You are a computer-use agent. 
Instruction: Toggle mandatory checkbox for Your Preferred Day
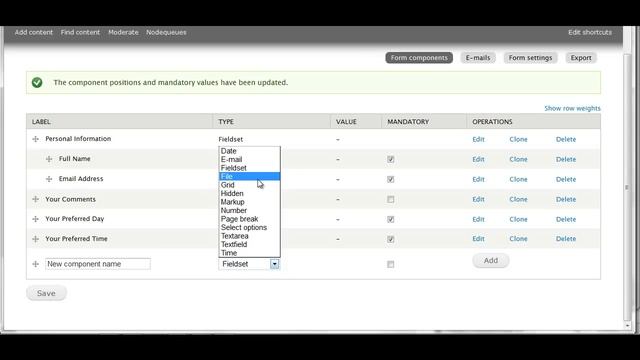pyautogui.click(x=391, y=219)
